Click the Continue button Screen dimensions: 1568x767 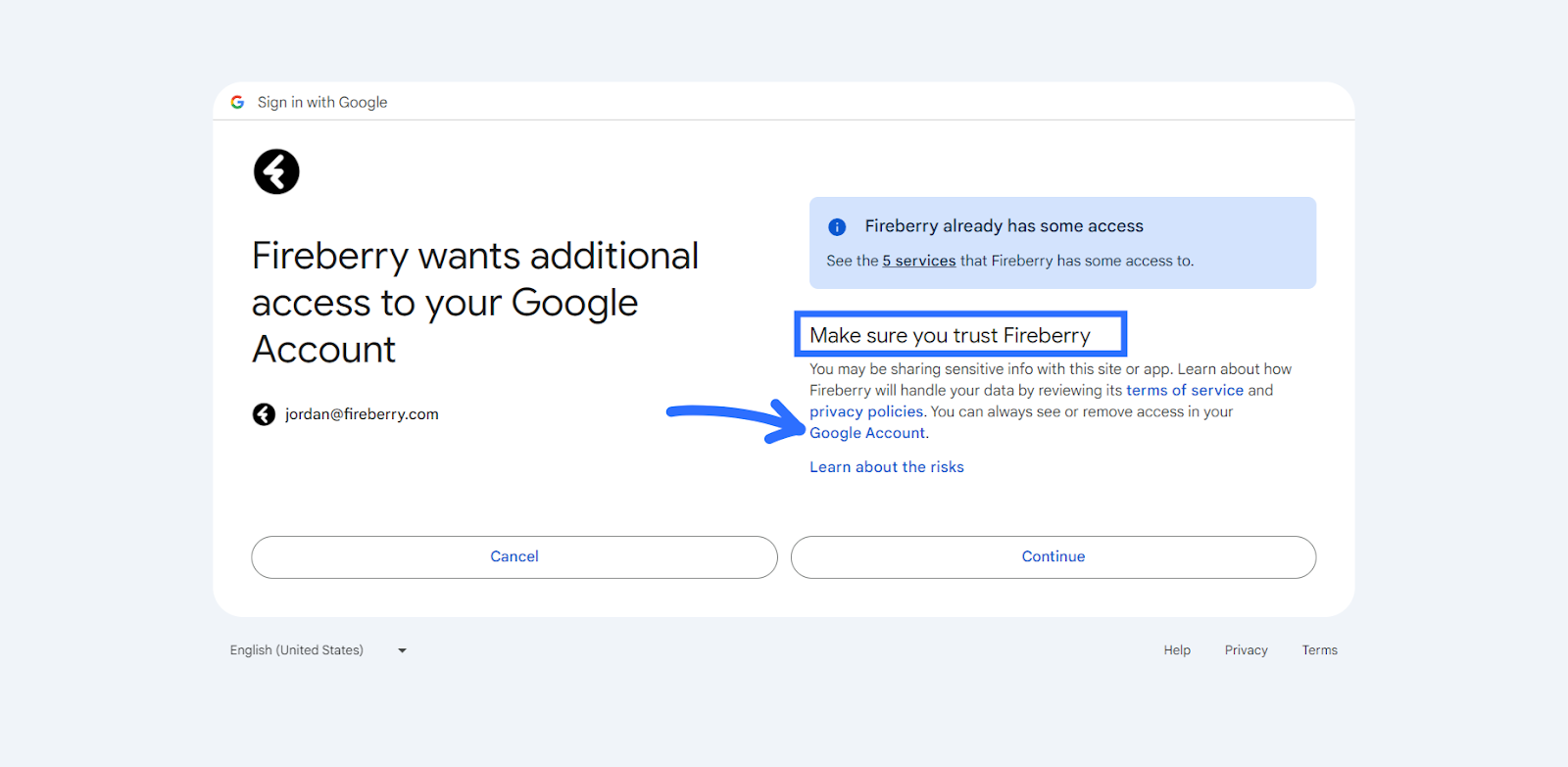[x=1053, y=556]
